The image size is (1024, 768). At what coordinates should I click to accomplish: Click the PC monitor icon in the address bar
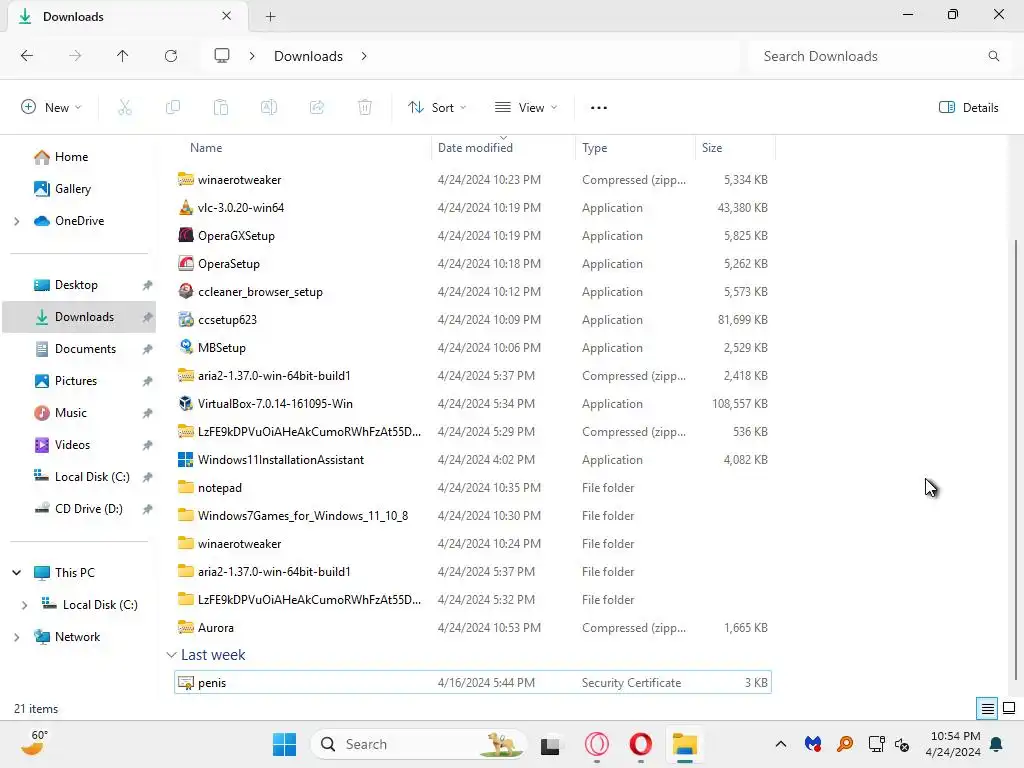coord(222,56)
